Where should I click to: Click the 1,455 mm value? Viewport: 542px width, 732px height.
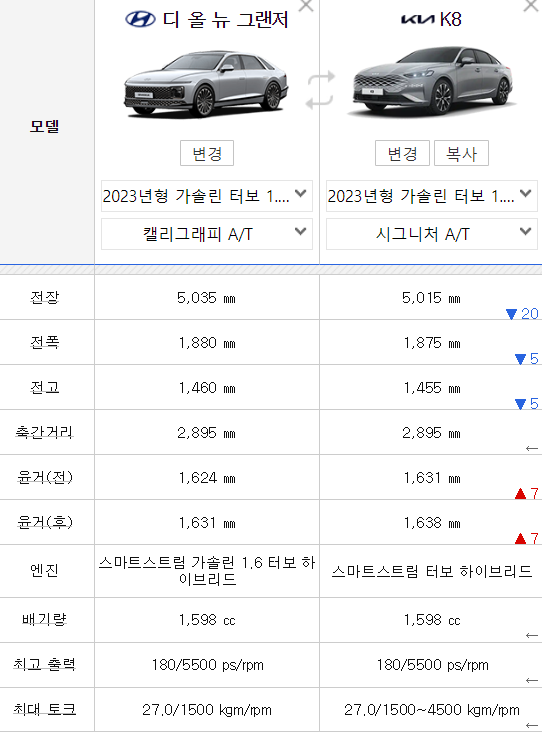click(x=432, y=388)
